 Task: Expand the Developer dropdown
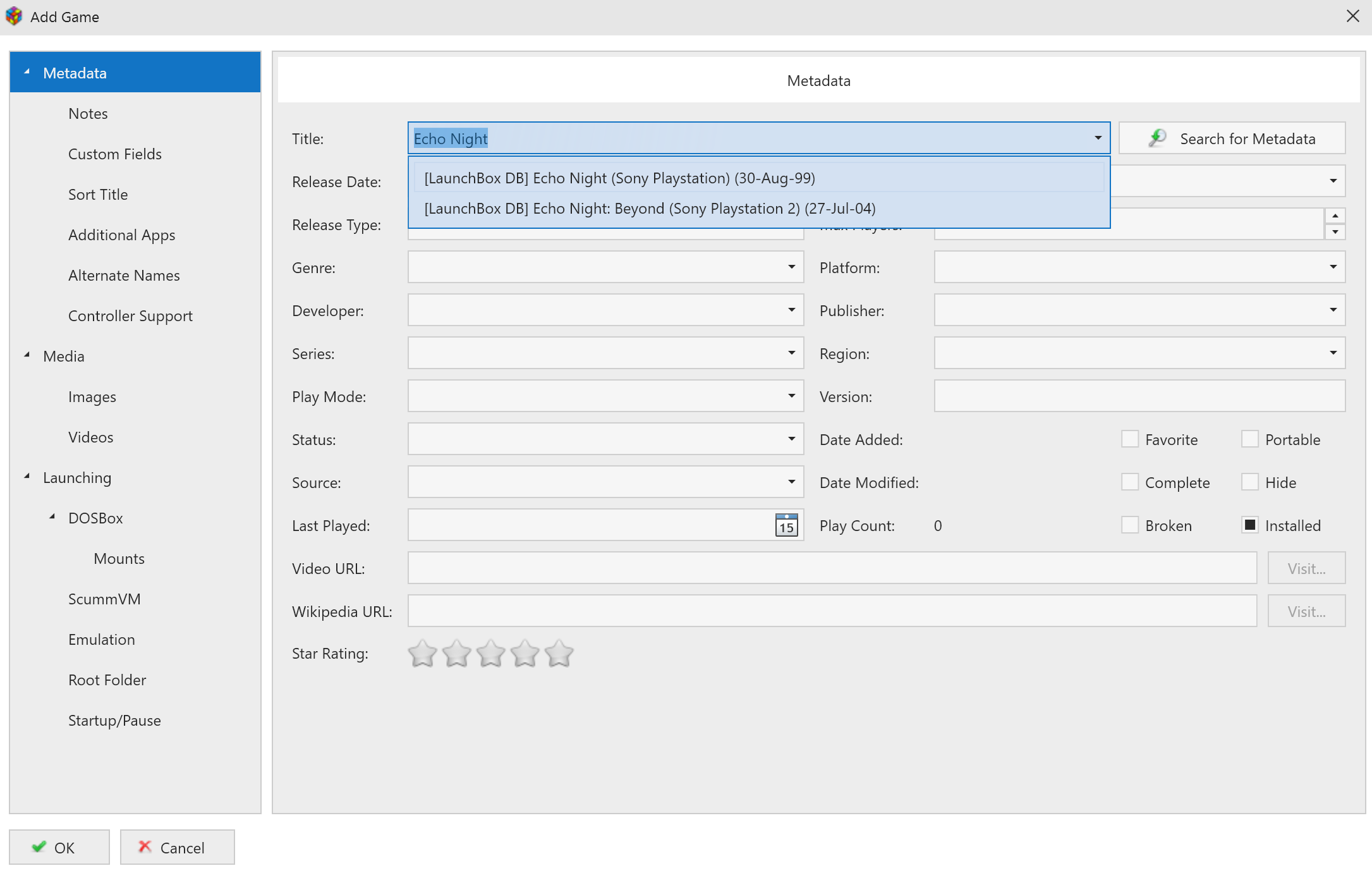(x=791, y=310)
